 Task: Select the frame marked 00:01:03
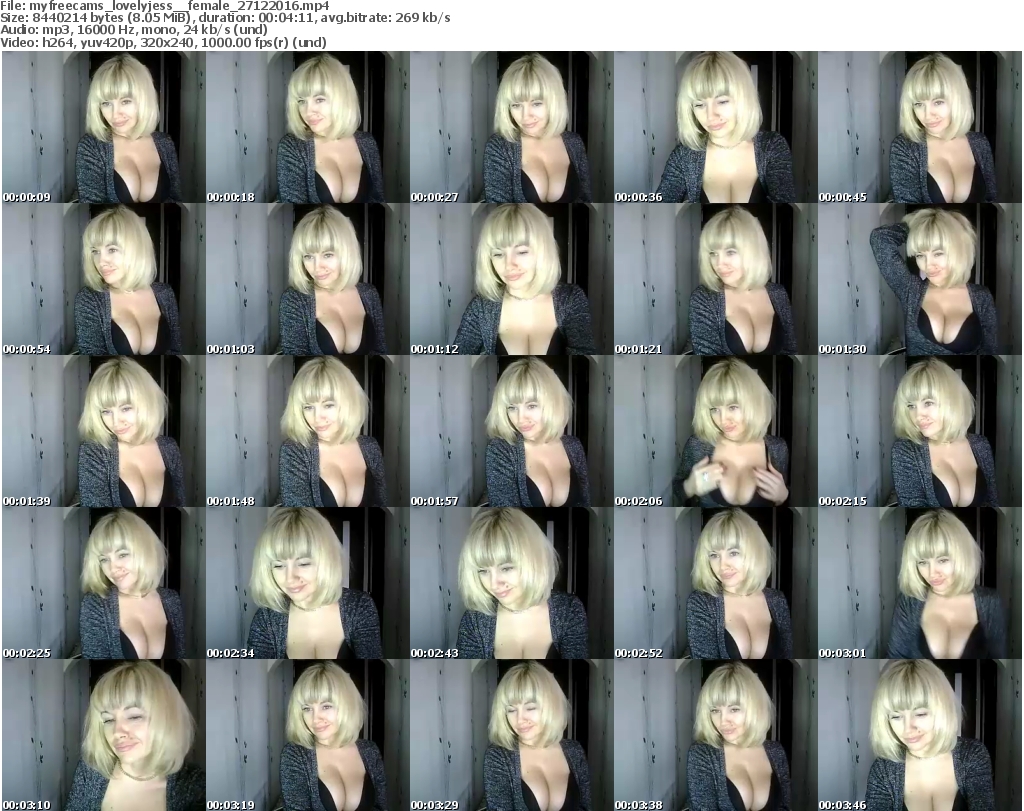point(308,279)
